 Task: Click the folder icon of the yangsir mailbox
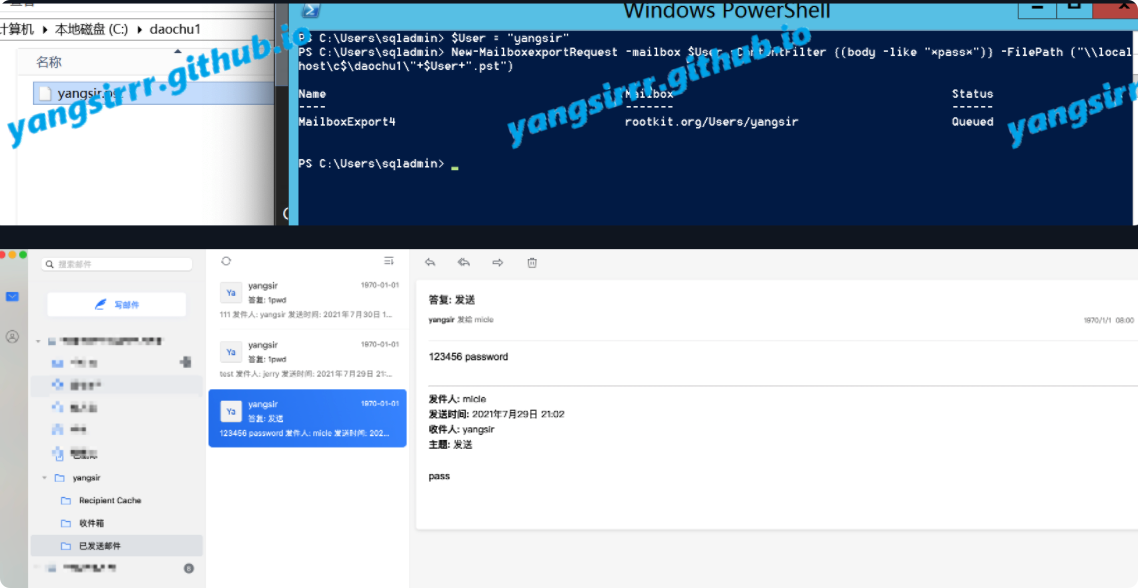[60, 478]
